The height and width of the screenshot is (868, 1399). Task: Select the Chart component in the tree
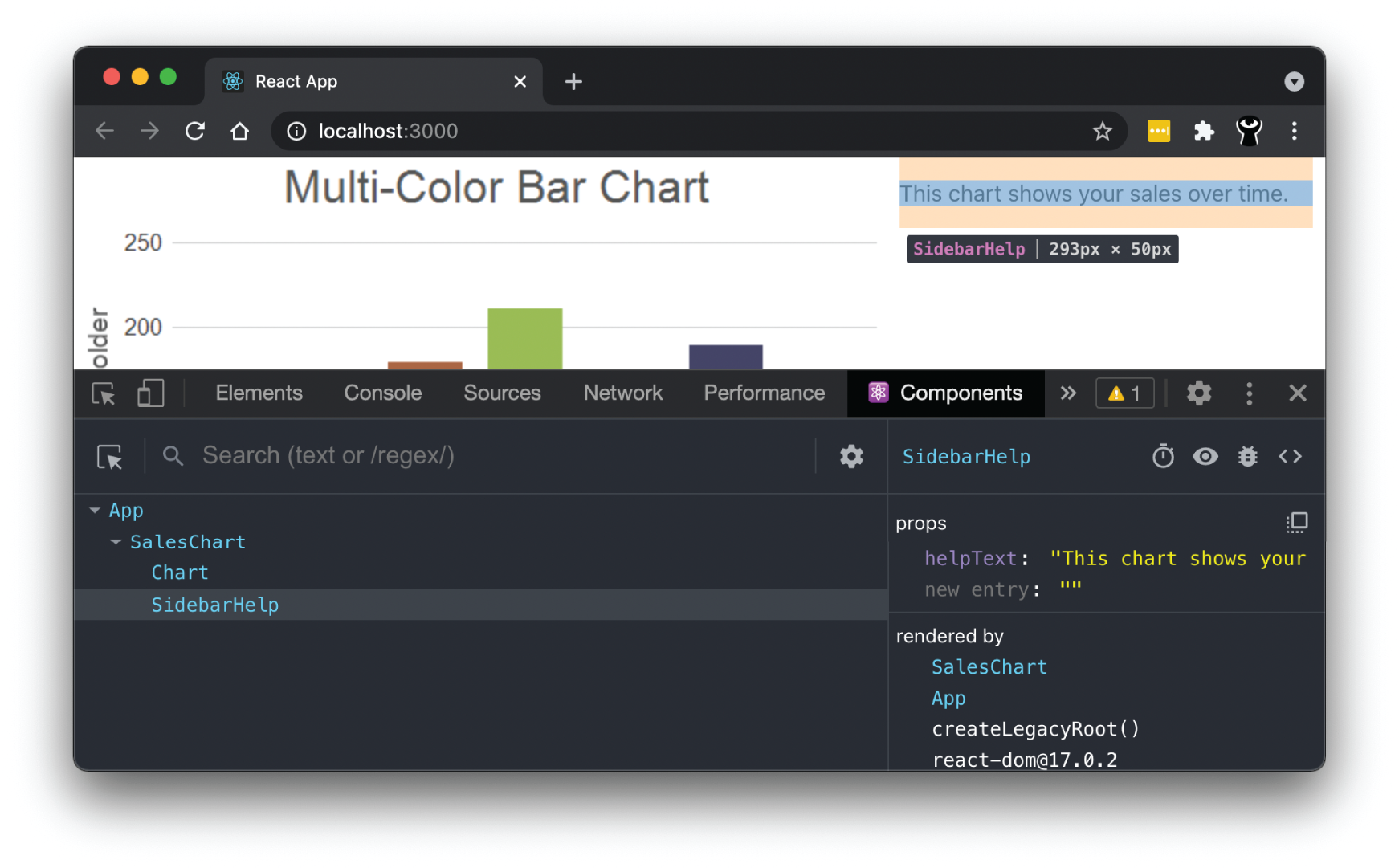[x=179, y=573]
